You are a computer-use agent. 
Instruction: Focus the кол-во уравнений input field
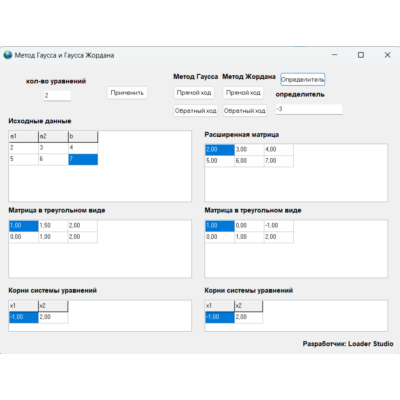57,96
